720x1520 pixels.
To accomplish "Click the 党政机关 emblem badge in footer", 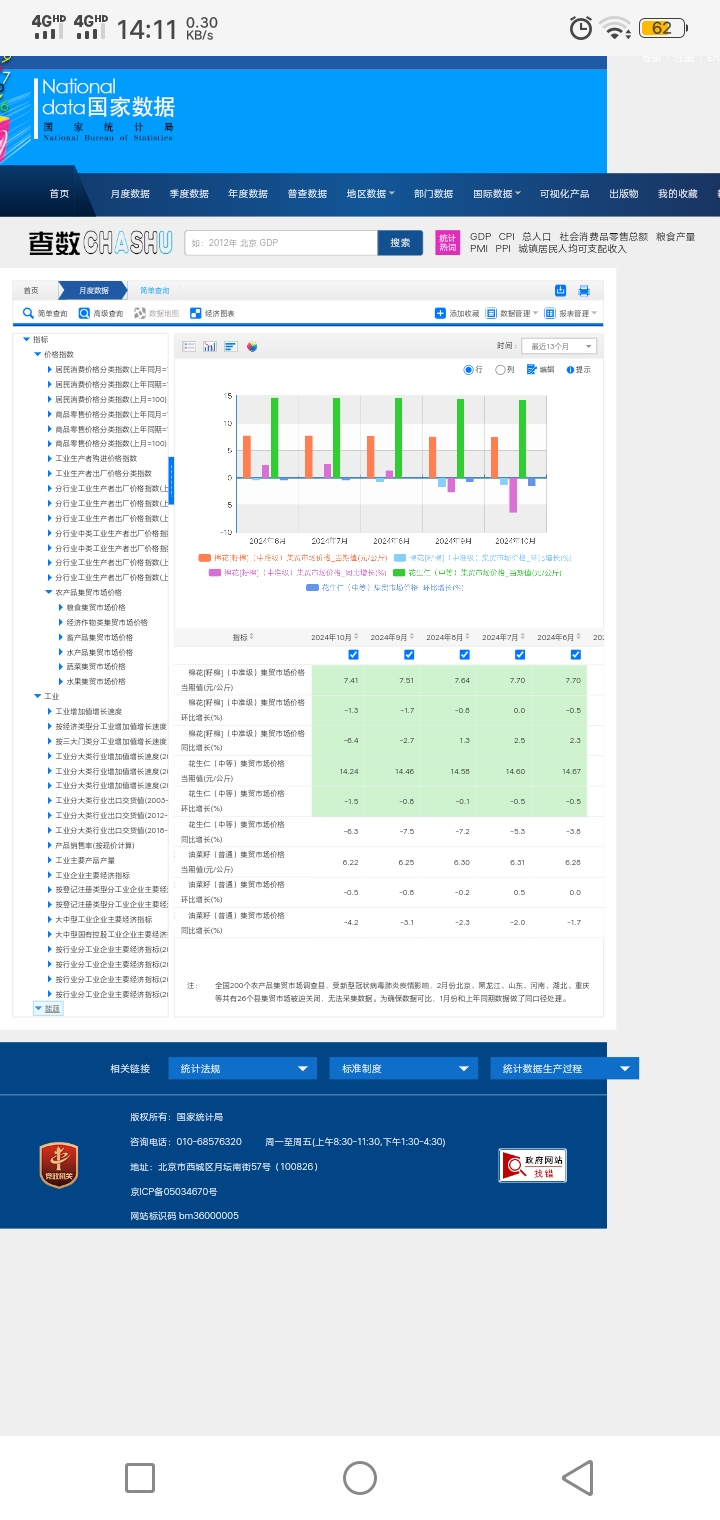I will 59,1165.
